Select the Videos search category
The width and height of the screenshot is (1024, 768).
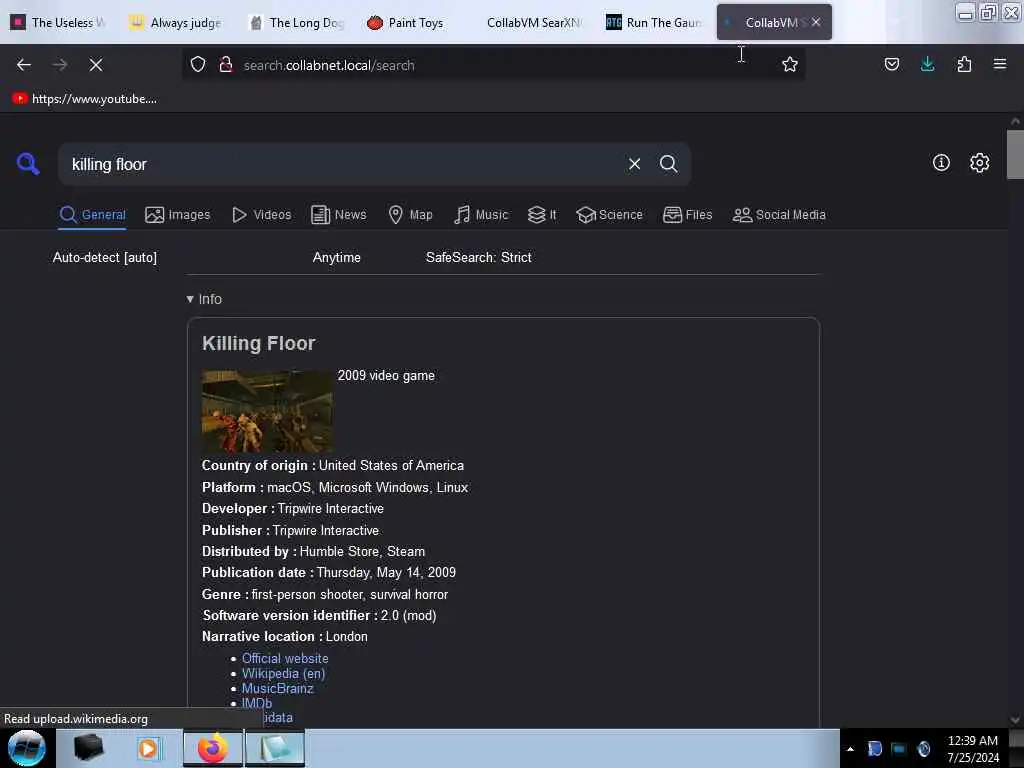[262, 215]
